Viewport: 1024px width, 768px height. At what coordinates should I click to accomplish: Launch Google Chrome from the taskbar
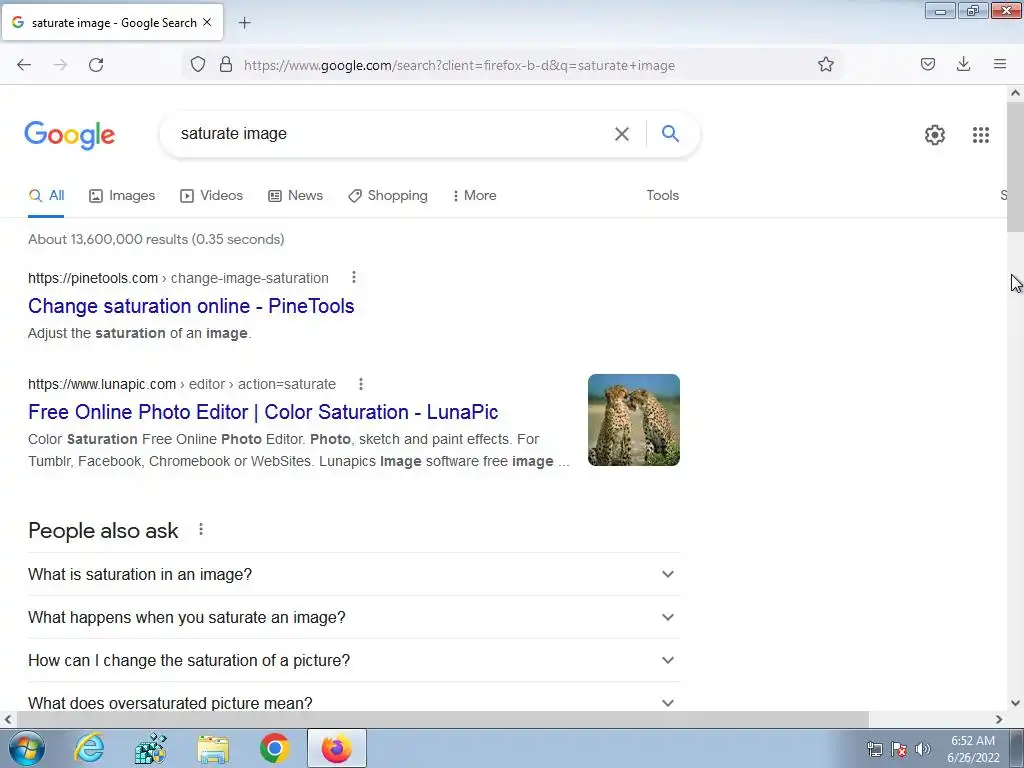[274, 748]
